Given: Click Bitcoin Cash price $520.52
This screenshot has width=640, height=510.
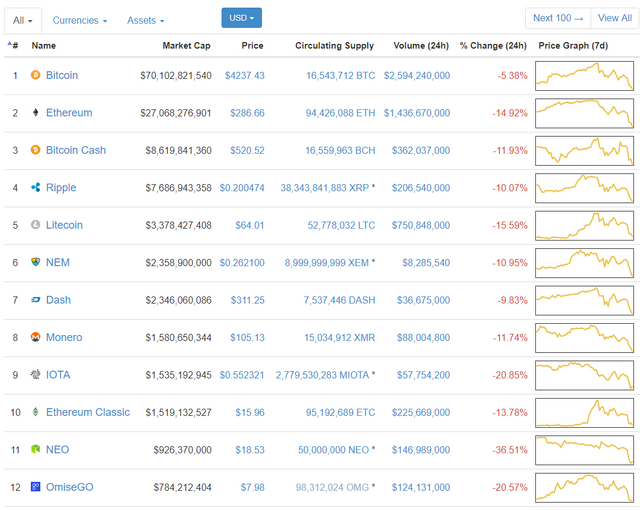Looking at the screenshot, I should [247, 151].
